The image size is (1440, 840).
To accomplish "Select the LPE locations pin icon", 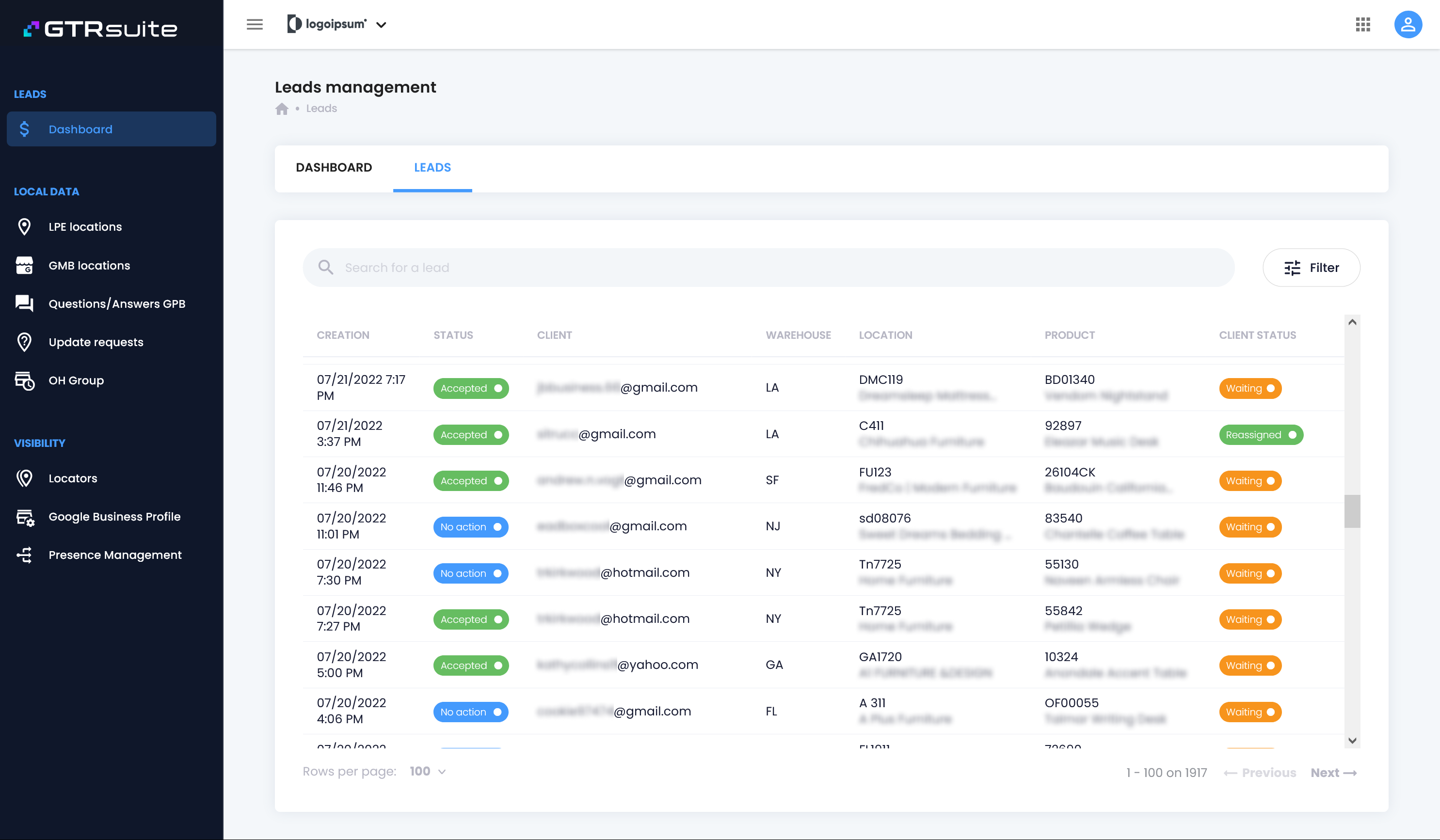I will [24, 226].
